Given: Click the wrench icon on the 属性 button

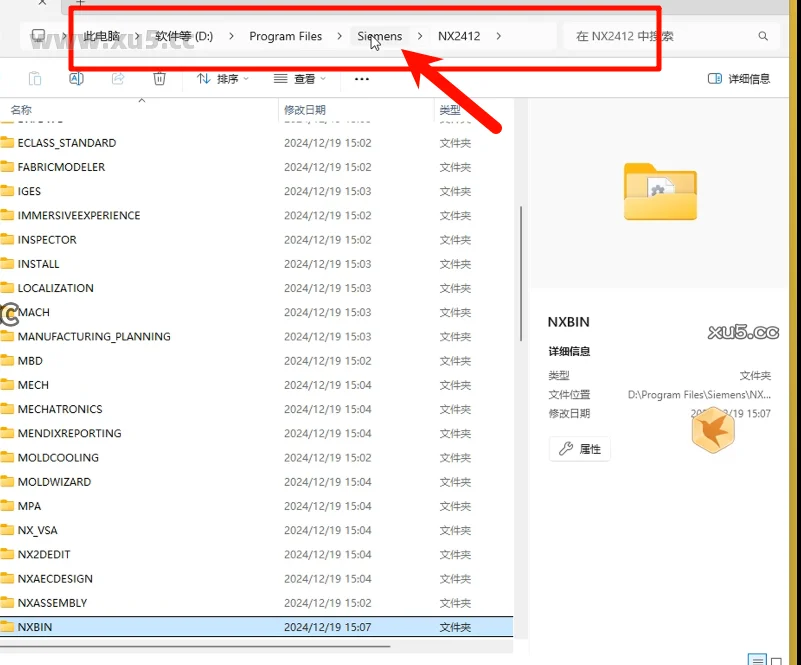Looking at the screenshot, I should [x=565, y=449].
